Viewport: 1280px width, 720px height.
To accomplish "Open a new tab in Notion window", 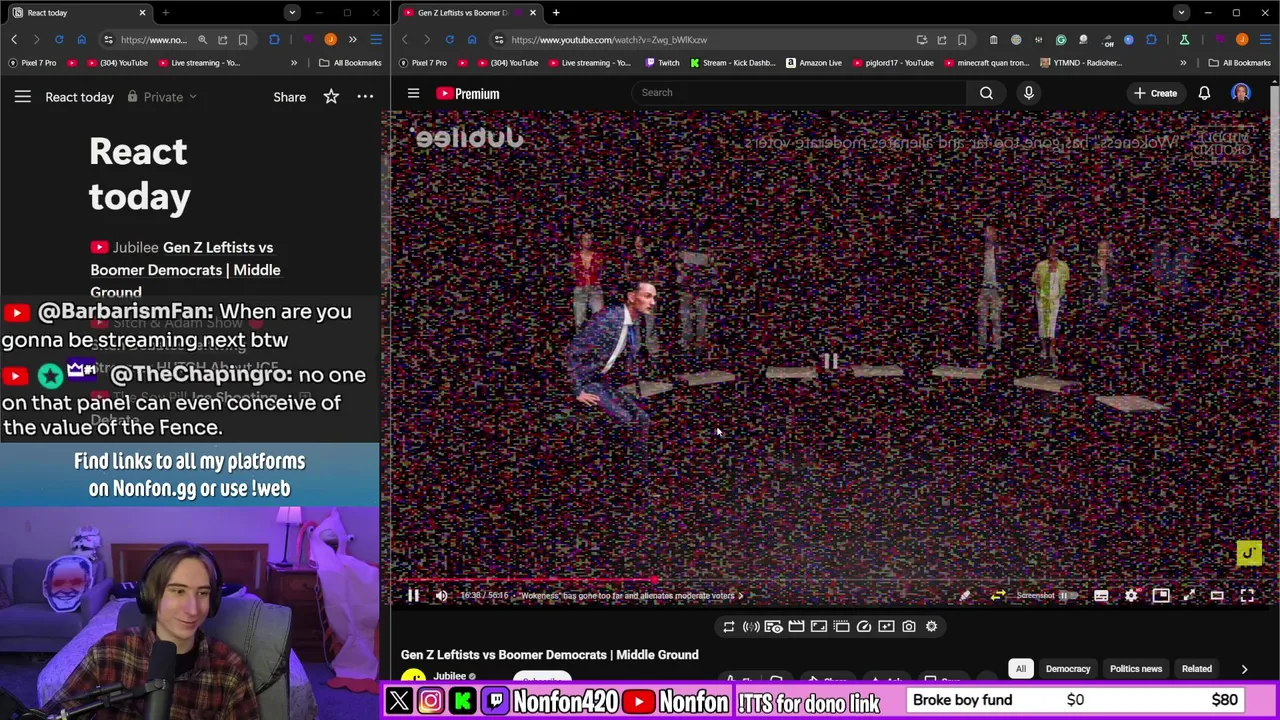I will point(165,13).
